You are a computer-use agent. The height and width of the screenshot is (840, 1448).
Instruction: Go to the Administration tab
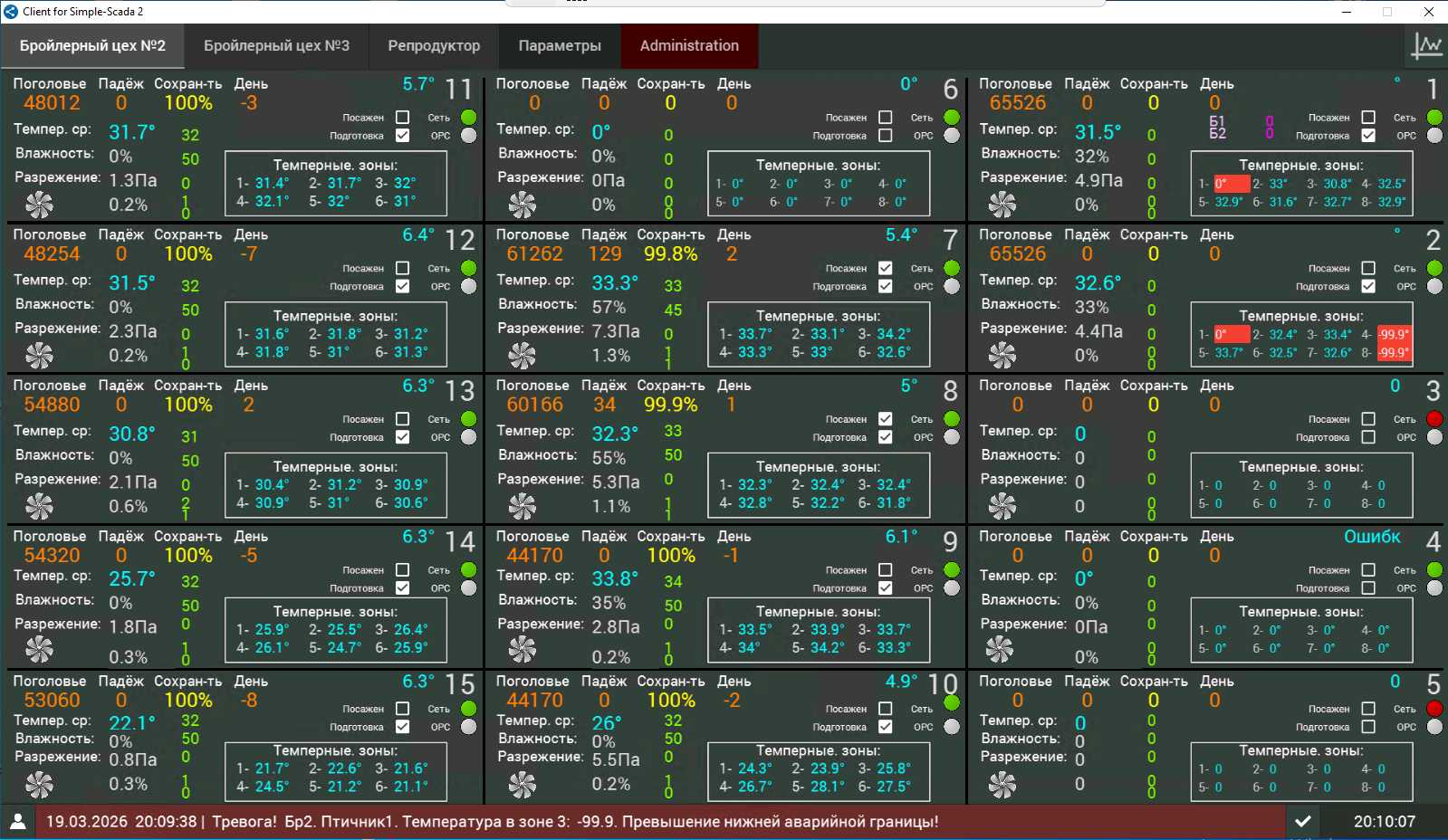[689, 45]
